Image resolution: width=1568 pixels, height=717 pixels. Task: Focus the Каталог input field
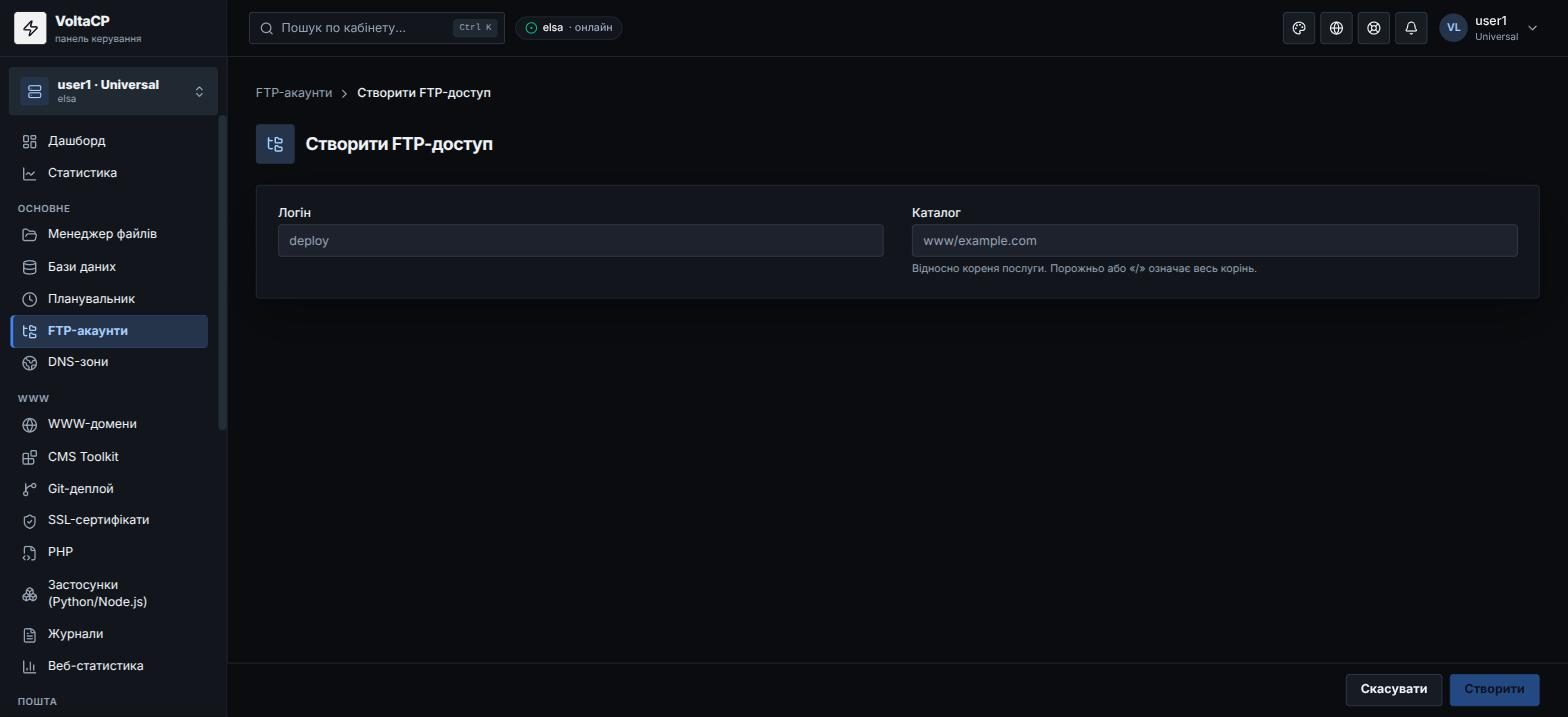coord(1215,241)
